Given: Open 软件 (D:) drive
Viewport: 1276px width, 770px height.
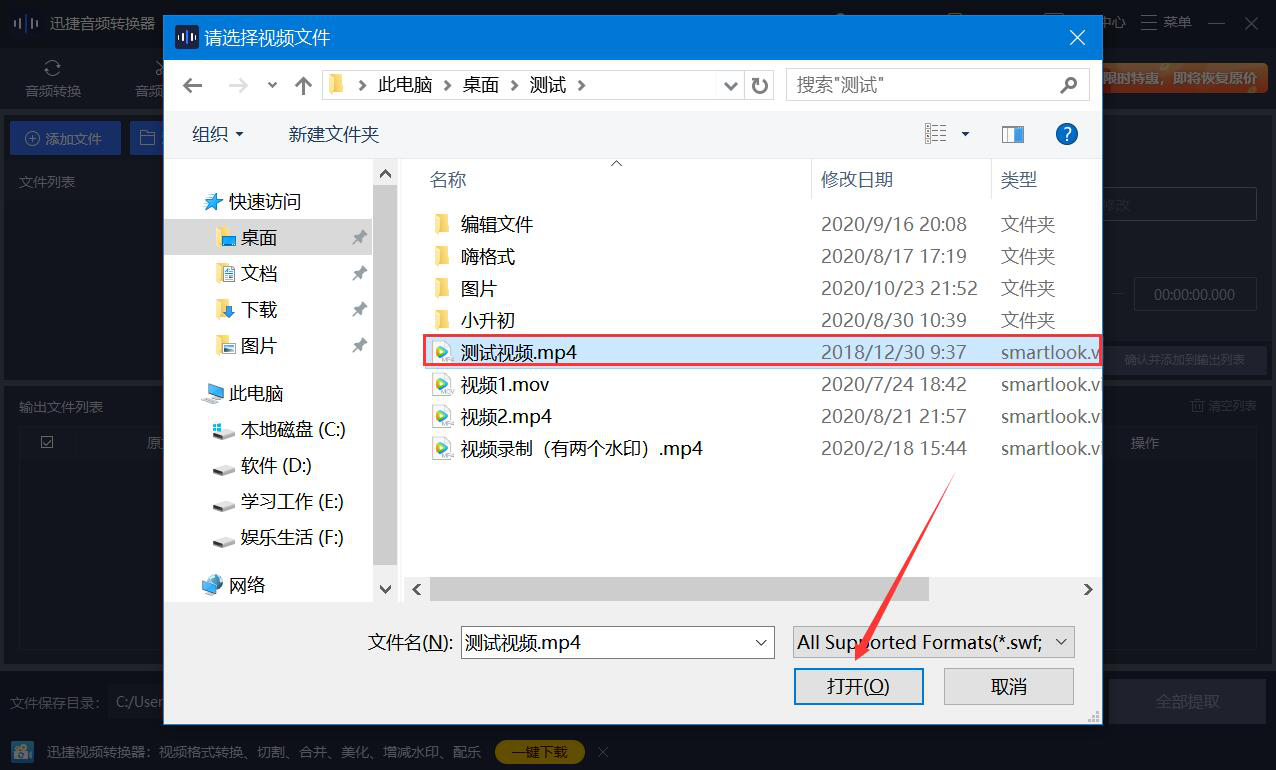Looking at the screenshot, I should pyautogui.click(x=276, y=466).
